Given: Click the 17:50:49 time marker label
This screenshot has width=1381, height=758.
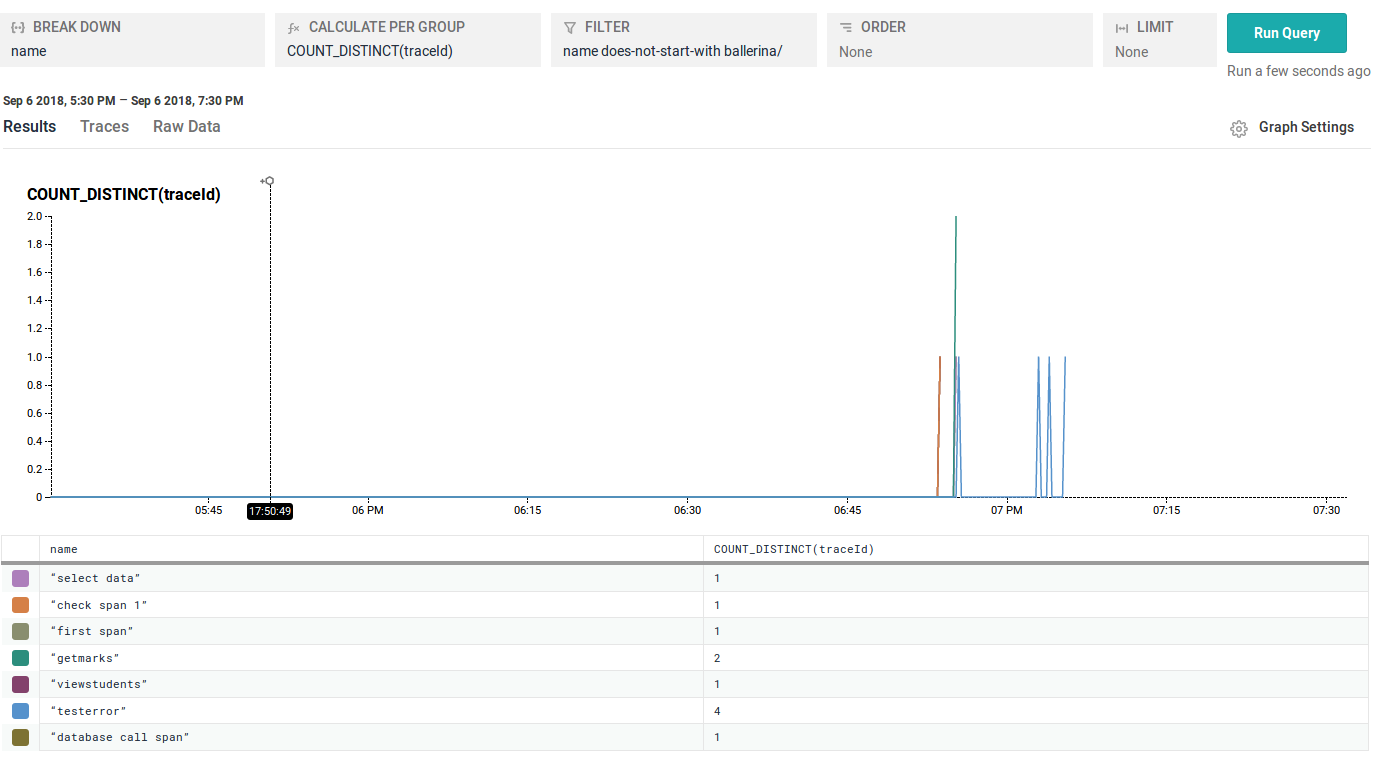Looking at the screenshot, I should point(270,511).
